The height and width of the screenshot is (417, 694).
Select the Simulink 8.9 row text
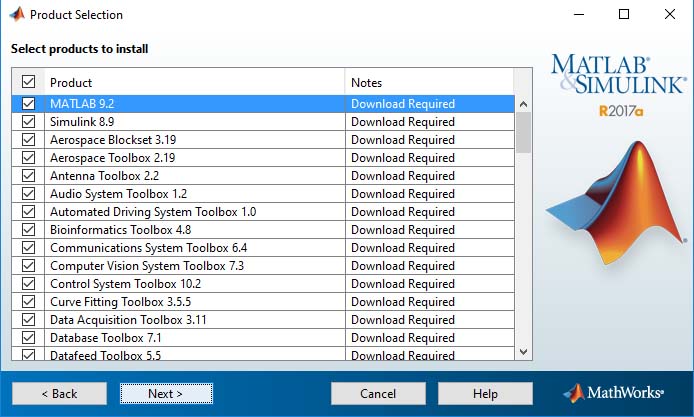click(82, 122)
